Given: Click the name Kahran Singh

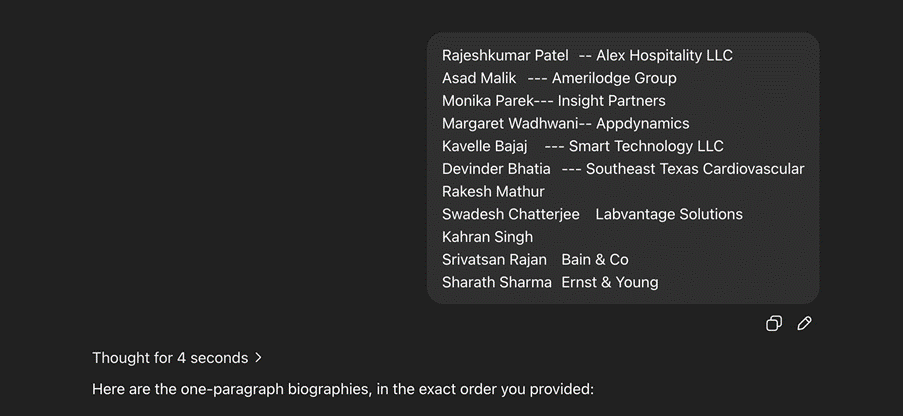Looking at the screenshot, I should pos(487,237).
